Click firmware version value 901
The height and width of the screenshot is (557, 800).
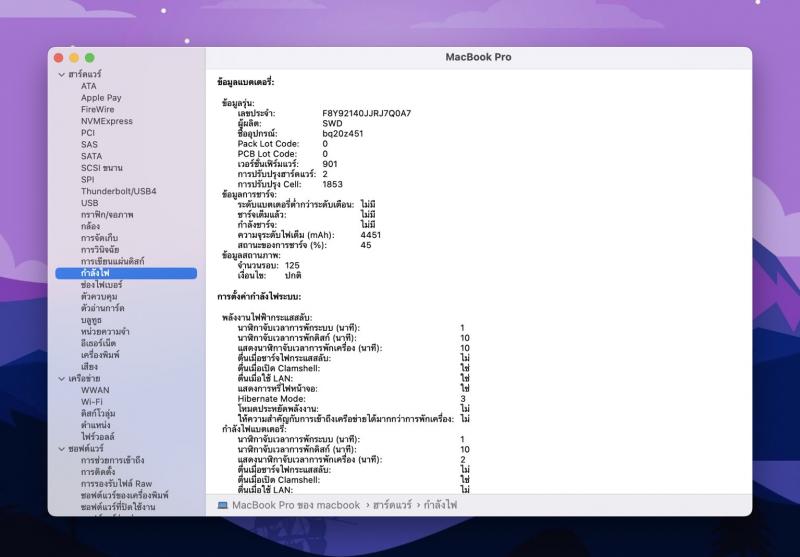[x=330, y=164]
